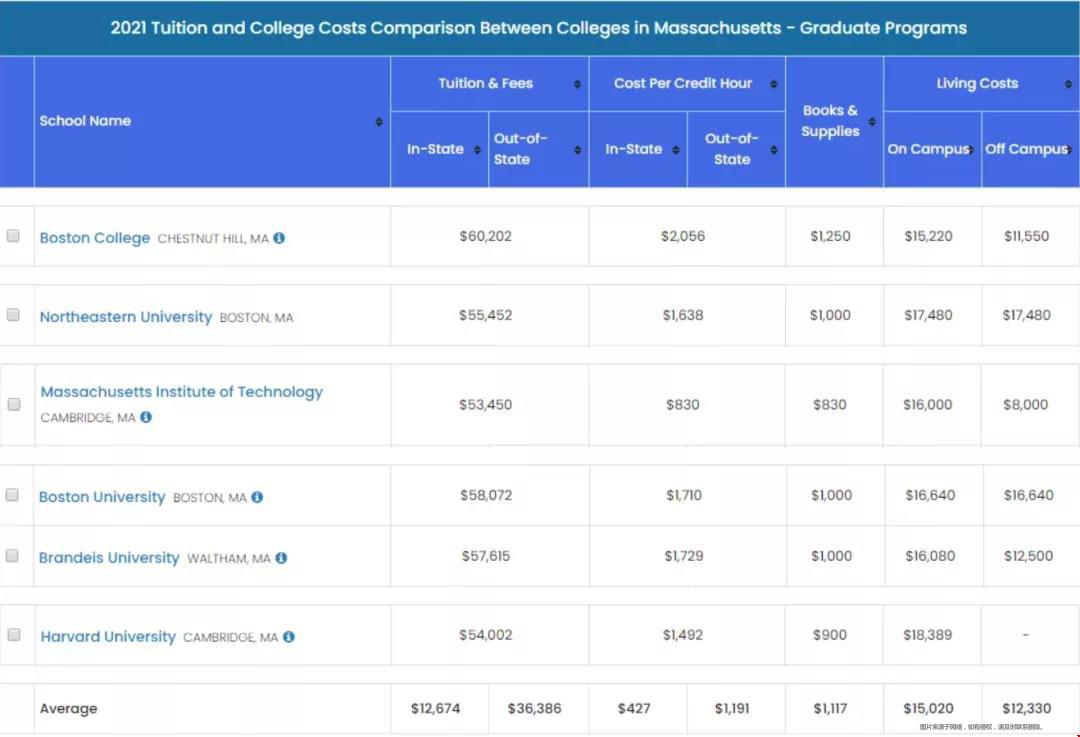The image size is (1080, 737).
Task: Open Northeastern University link
Action: 126,317
